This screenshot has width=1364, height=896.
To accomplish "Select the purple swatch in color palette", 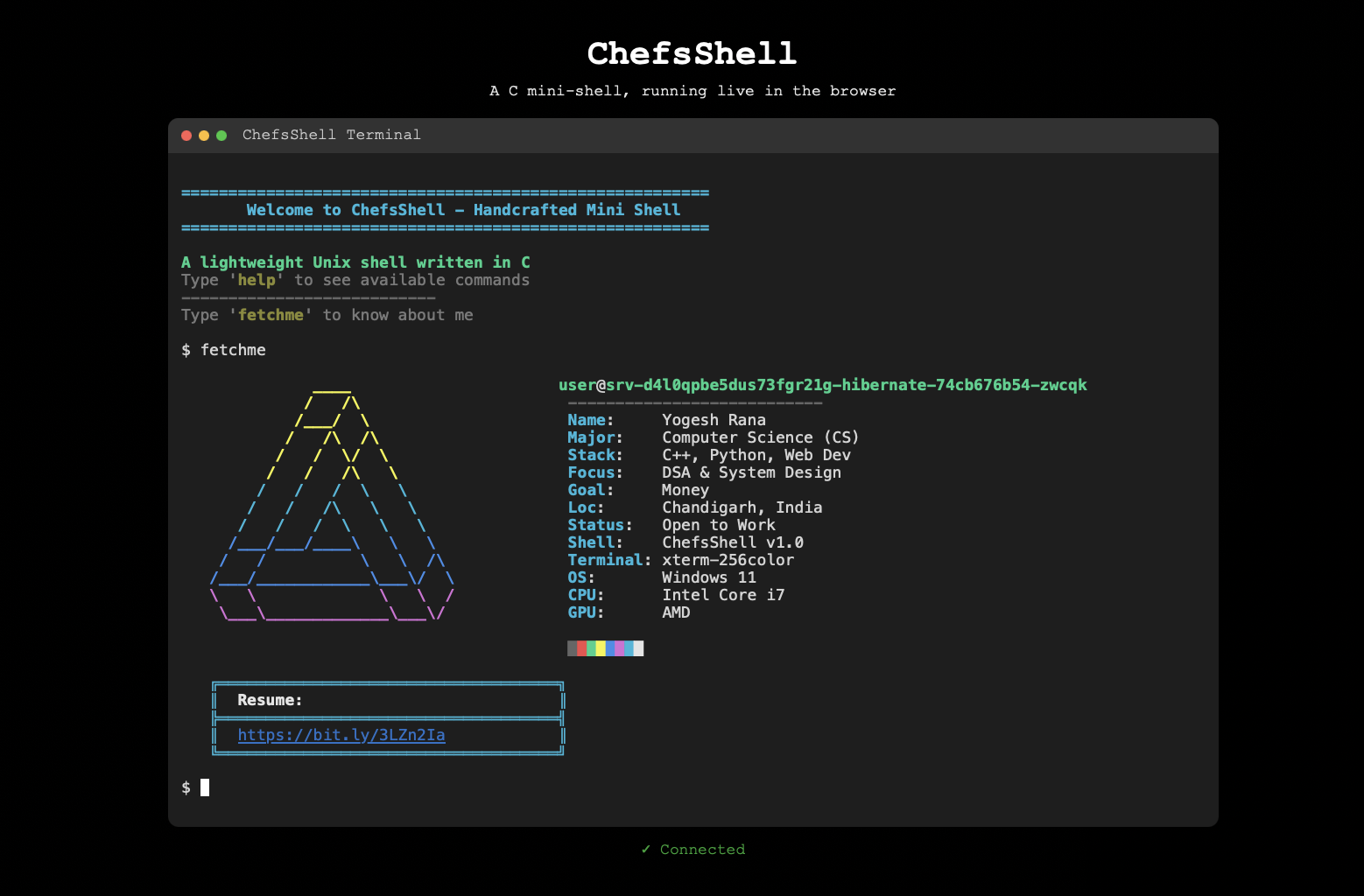I will click(620, 648).
